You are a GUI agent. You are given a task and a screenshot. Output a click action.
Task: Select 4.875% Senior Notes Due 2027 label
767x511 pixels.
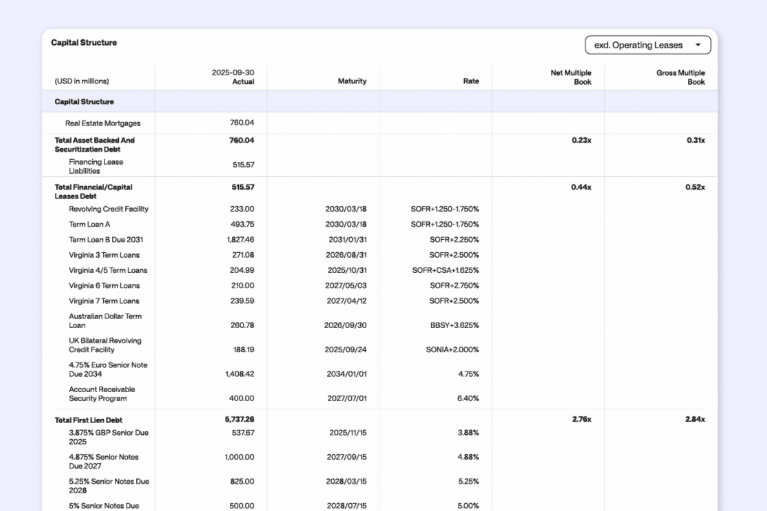click(103, 462)
